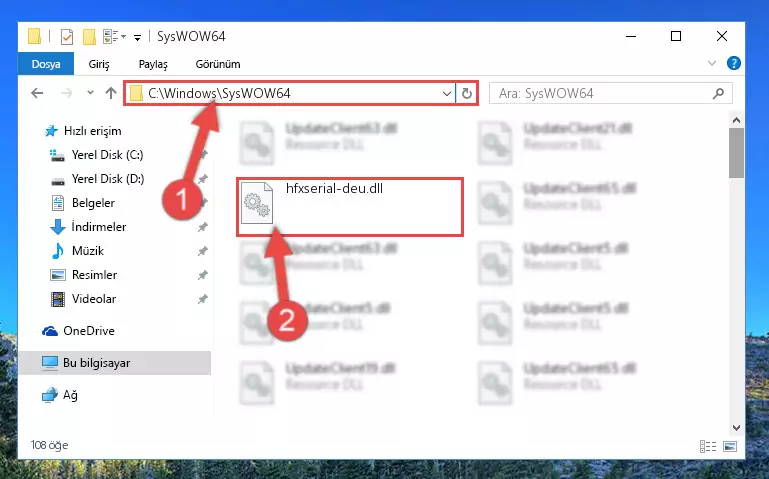Go up one folder level arrow
This screenshot has height=479, width=769.
coord(111,93)
